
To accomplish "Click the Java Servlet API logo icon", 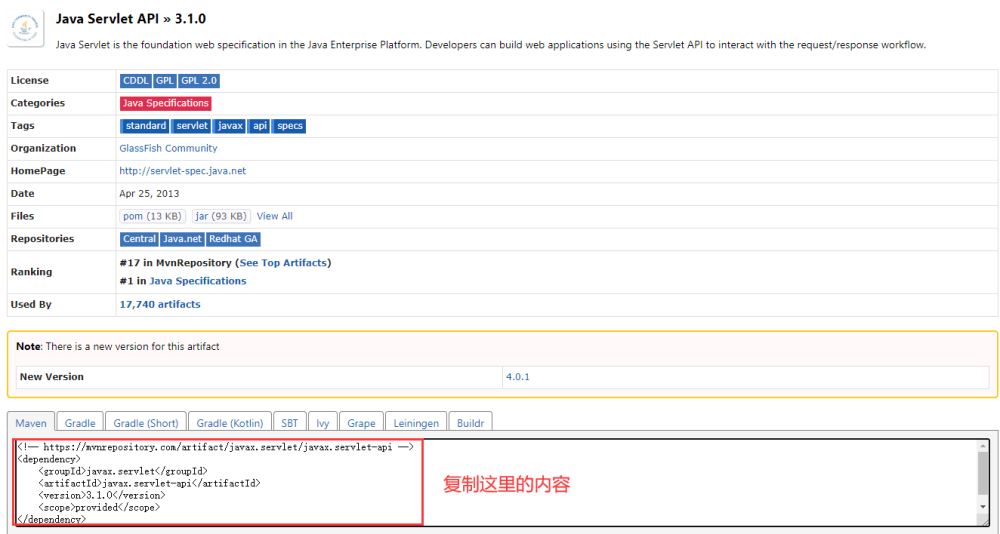I will click(25, 29).
